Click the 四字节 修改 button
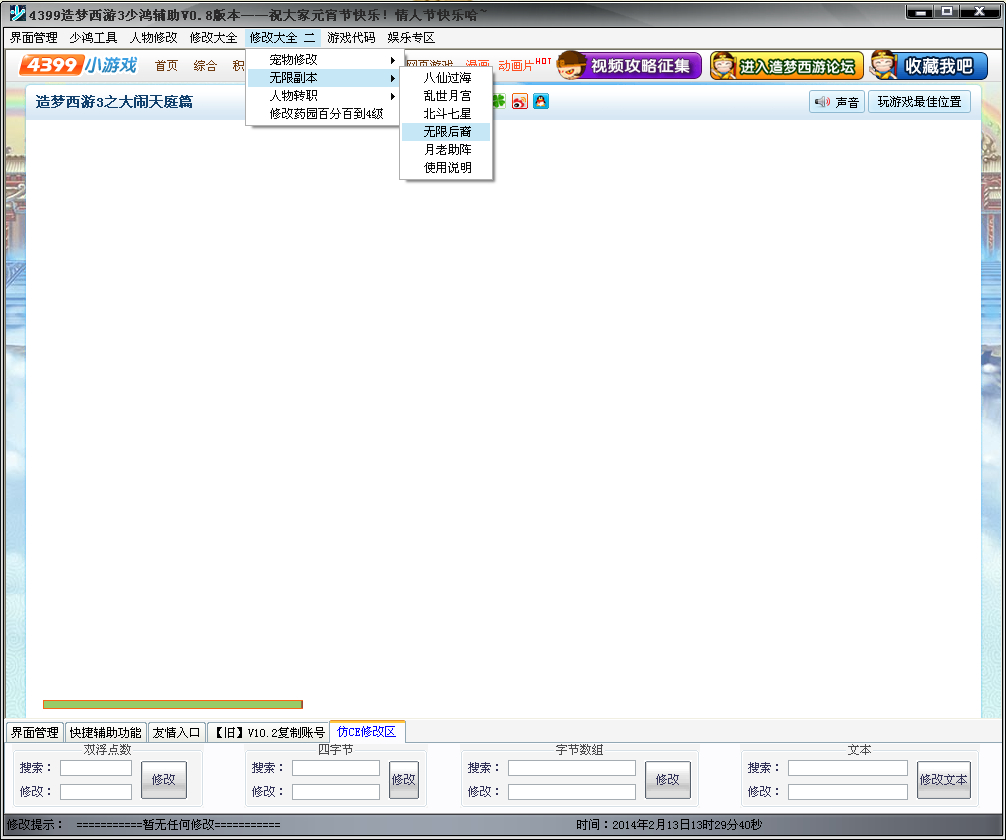The width and height of the screenshot is (1006, 840). point(404,780)
